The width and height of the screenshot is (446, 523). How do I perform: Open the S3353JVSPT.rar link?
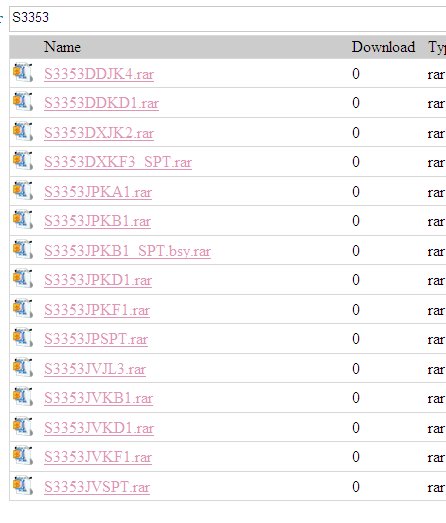point(97,487)
